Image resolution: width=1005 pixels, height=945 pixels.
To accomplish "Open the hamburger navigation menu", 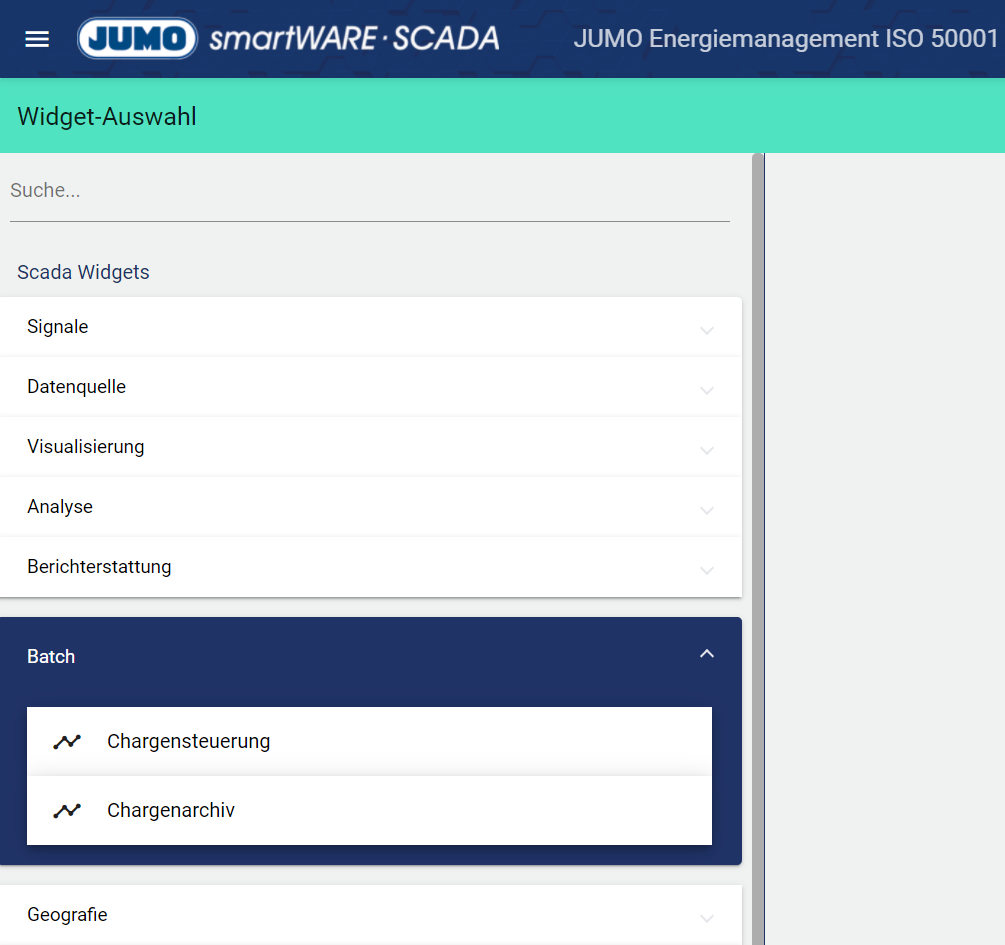I will [37, 39].
